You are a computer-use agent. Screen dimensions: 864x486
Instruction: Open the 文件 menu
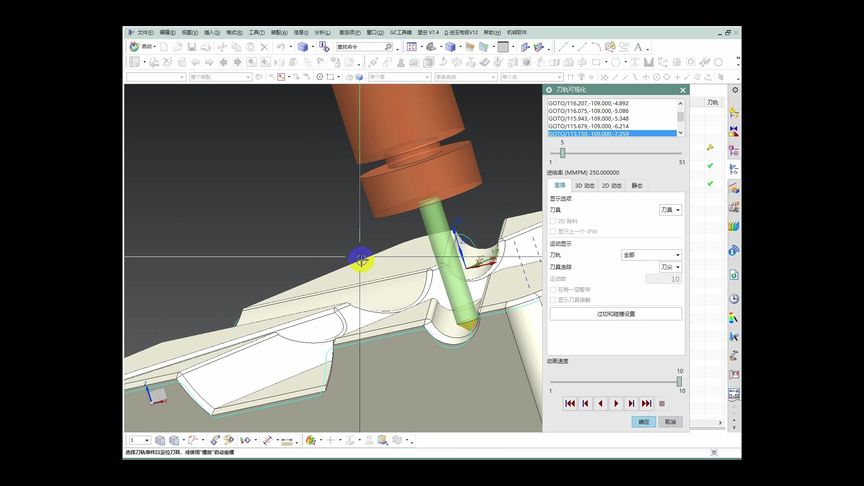pos(145,32)
